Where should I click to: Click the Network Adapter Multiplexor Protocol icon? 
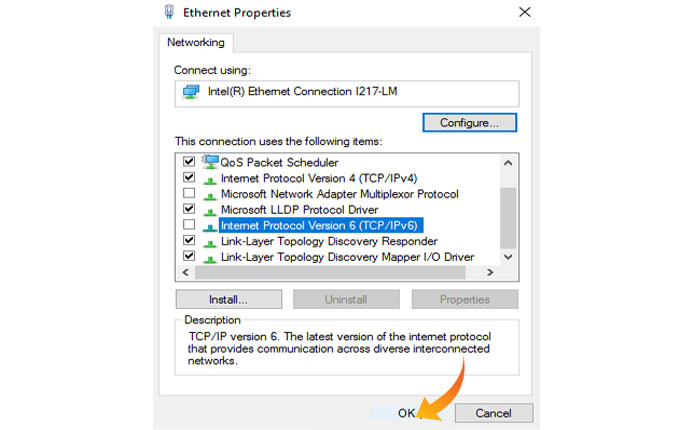(x=210, y=194)
